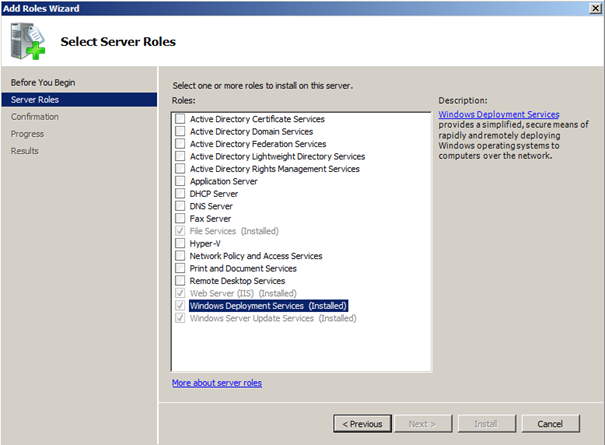The image size is (605, 445).
Task: Click the Next button
Action: [x=422, y=424]
